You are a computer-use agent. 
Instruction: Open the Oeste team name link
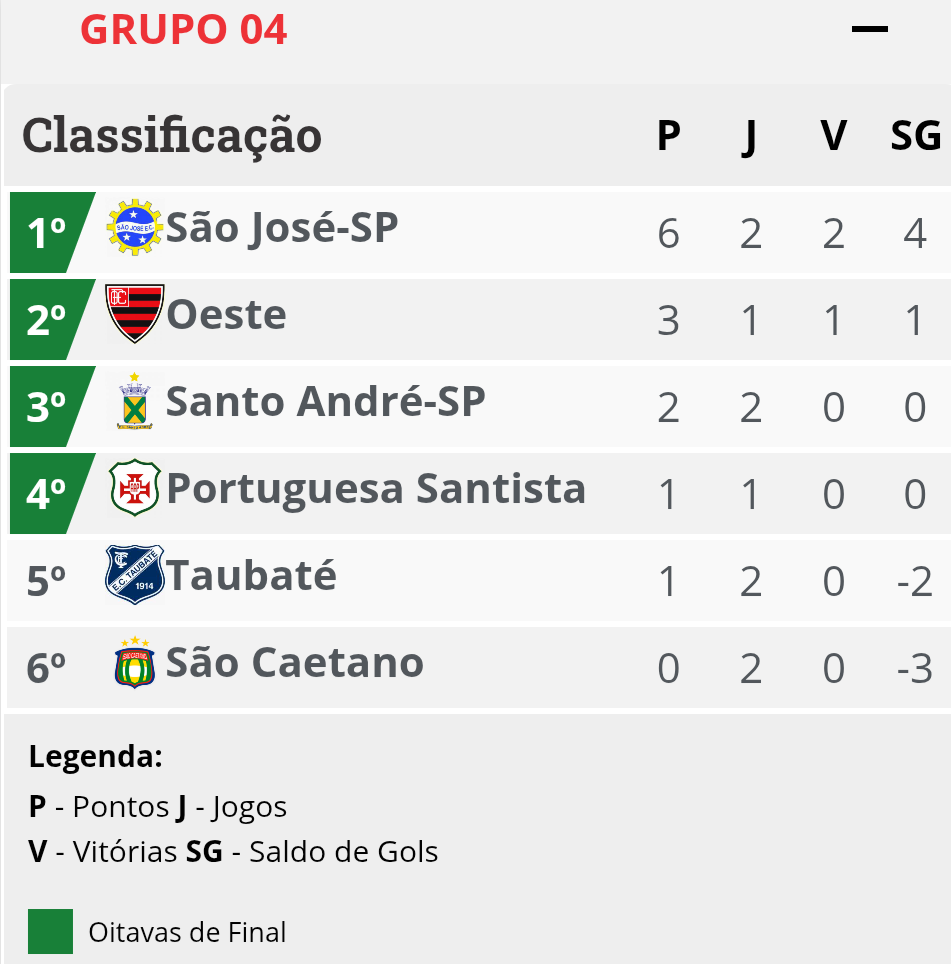(226, 315)
